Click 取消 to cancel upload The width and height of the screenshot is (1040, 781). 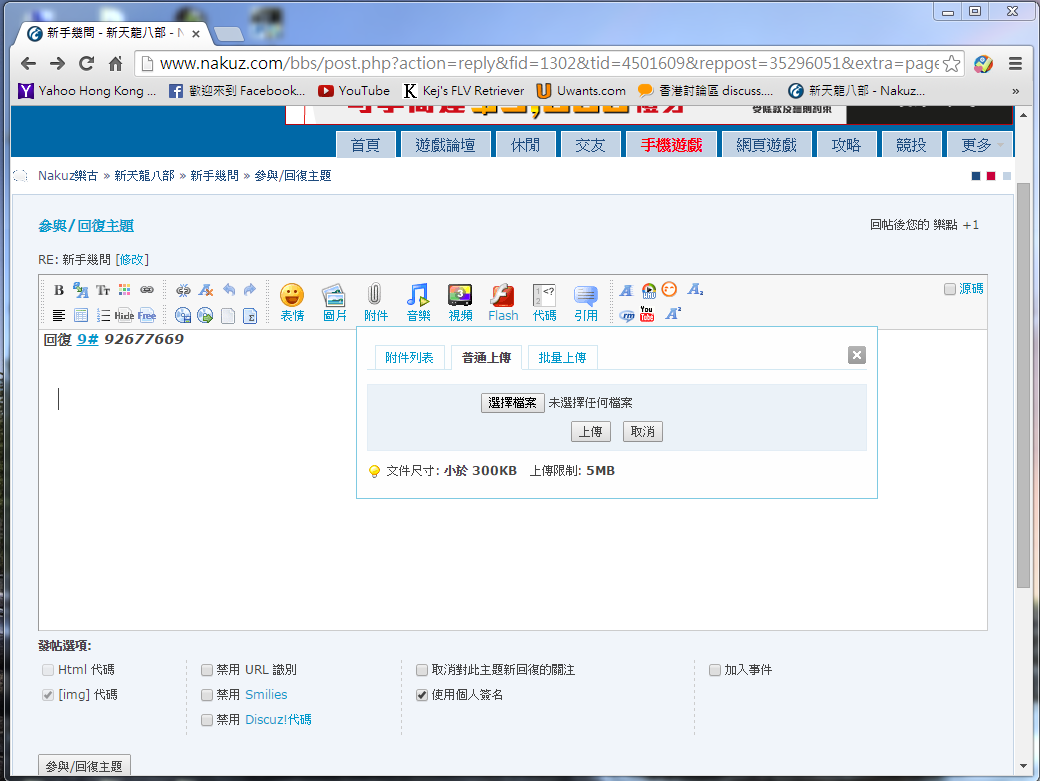pyautogui.click(x=643, y=432)
